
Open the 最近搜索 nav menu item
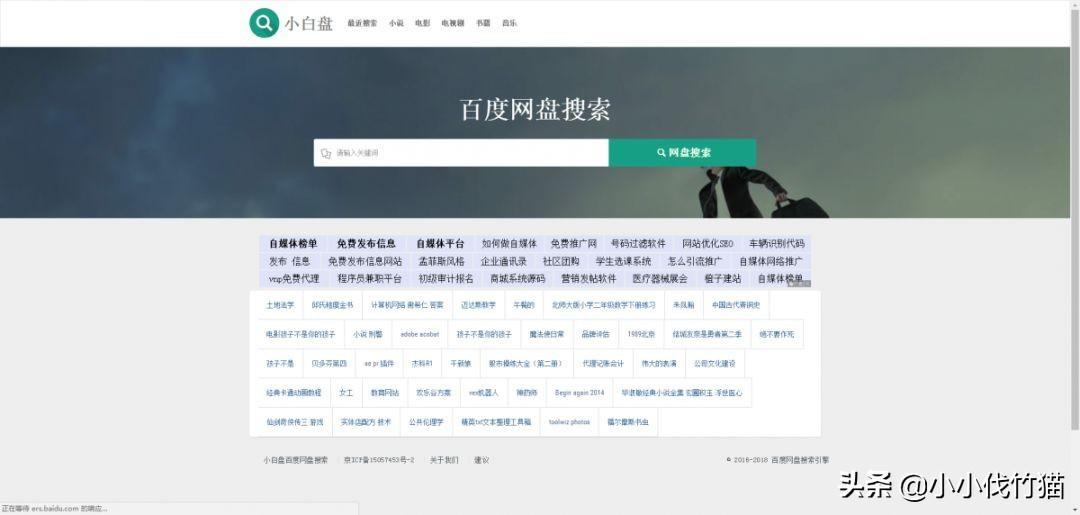pos(362,23)
